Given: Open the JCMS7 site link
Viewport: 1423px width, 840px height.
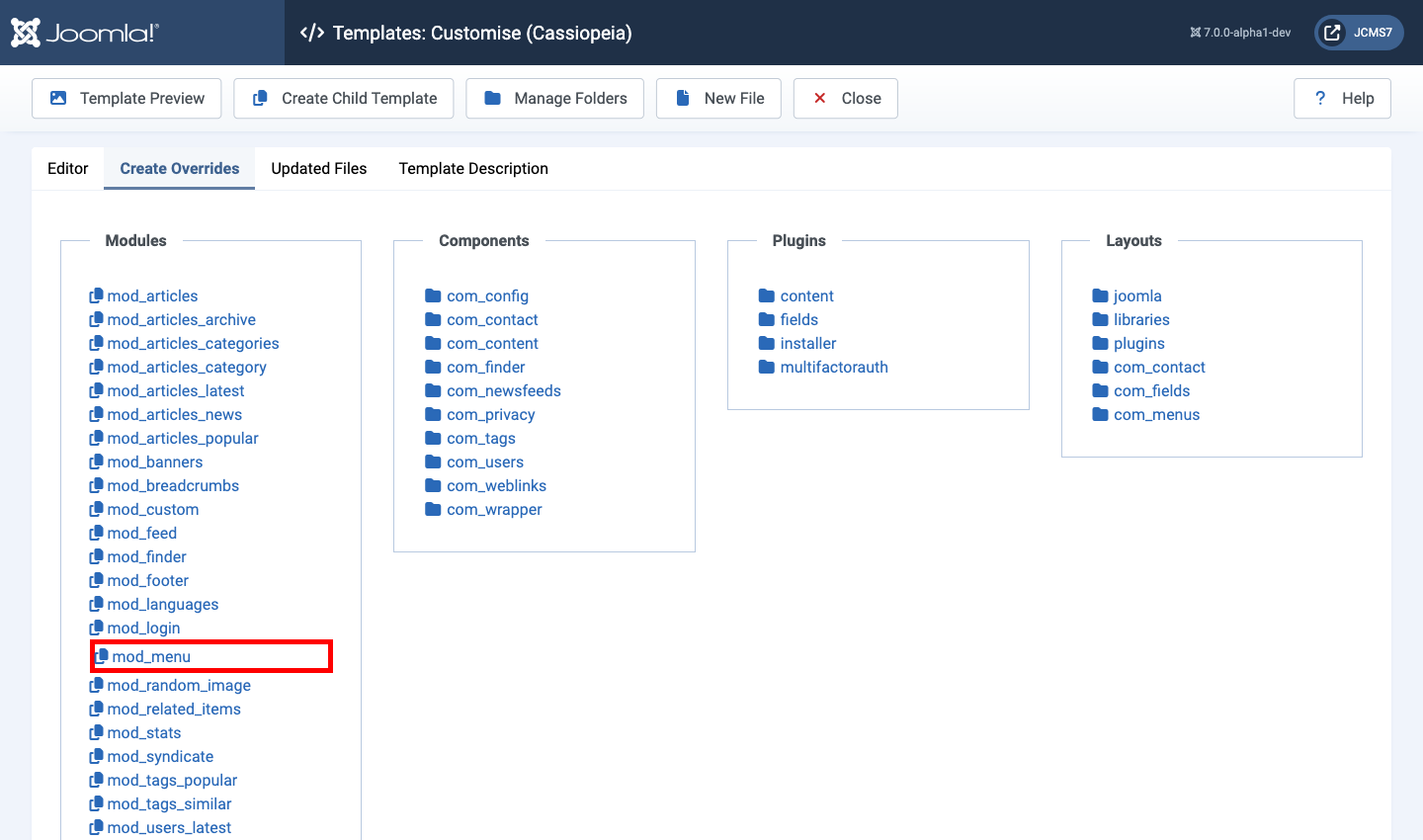Looking at the screenshot, I should point(1359,33).
